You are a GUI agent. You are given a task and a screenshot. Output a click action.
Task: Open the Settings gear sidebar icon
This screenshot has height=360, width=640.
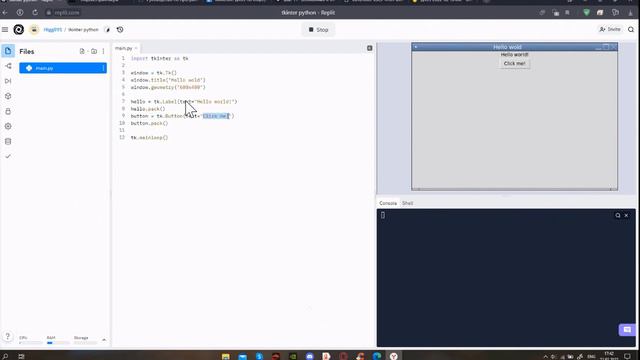pyautogui.click(x=8, y=127)
